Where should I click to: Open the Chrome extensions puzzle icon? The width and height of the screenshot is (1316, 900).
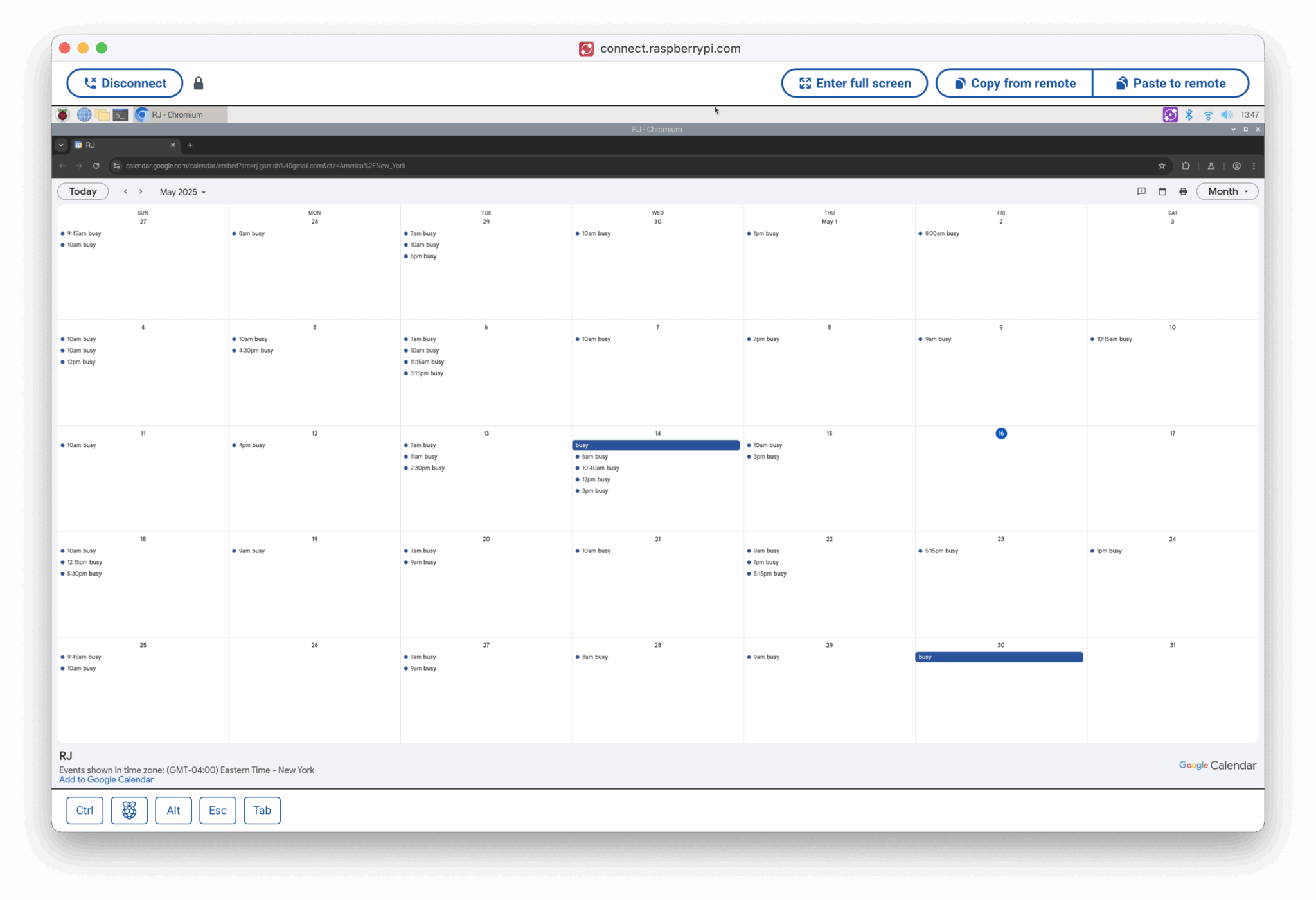point(1186,165)
